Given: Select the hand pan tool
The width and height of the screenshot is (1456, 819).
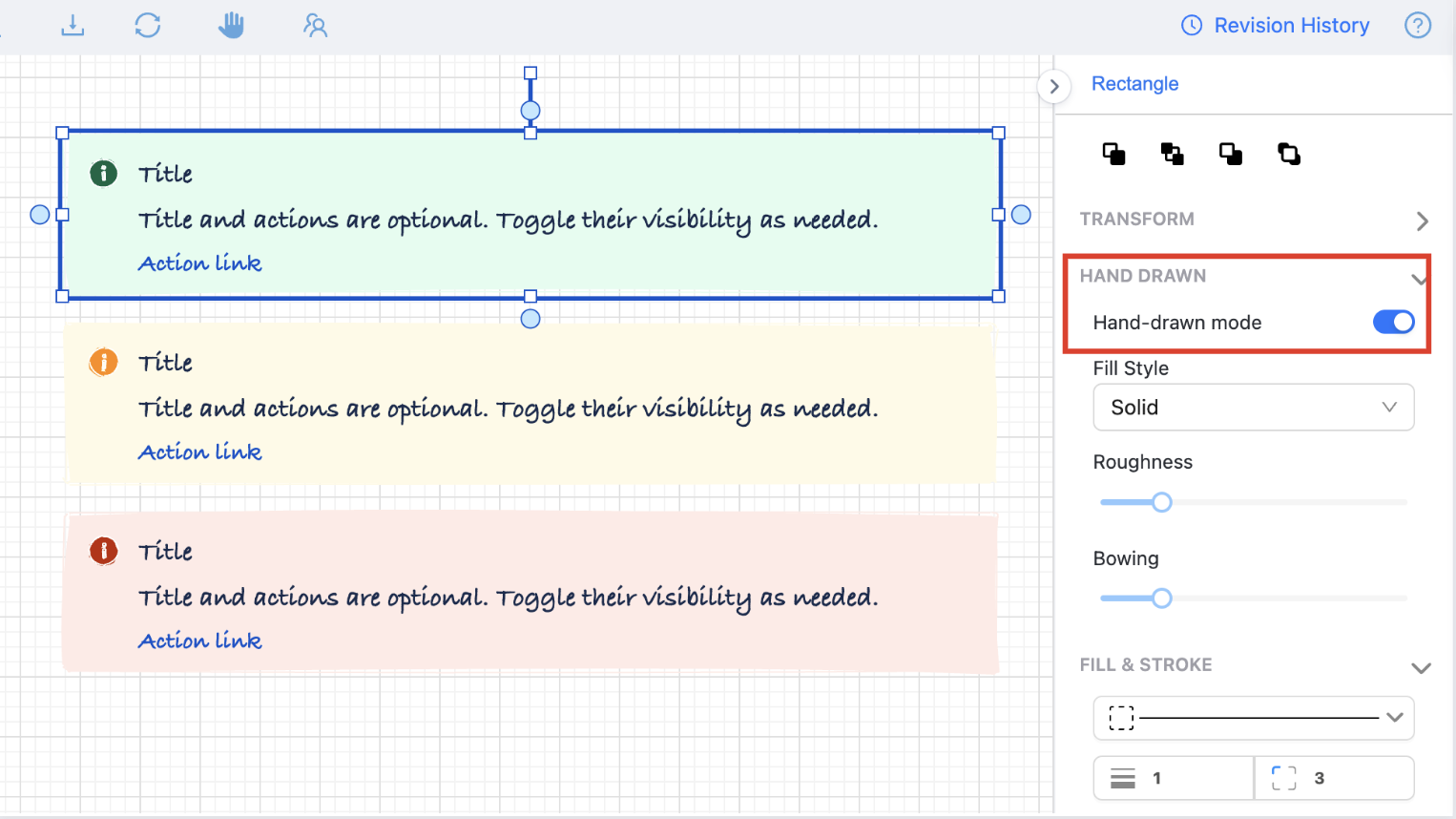Looking at the screenshot, I should 231,25.
